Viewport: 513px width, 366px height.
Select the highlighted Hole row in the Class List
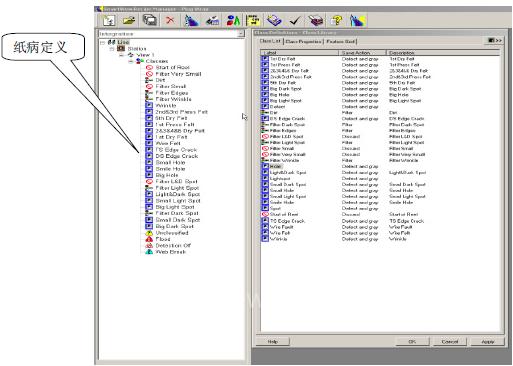point(380,166)
